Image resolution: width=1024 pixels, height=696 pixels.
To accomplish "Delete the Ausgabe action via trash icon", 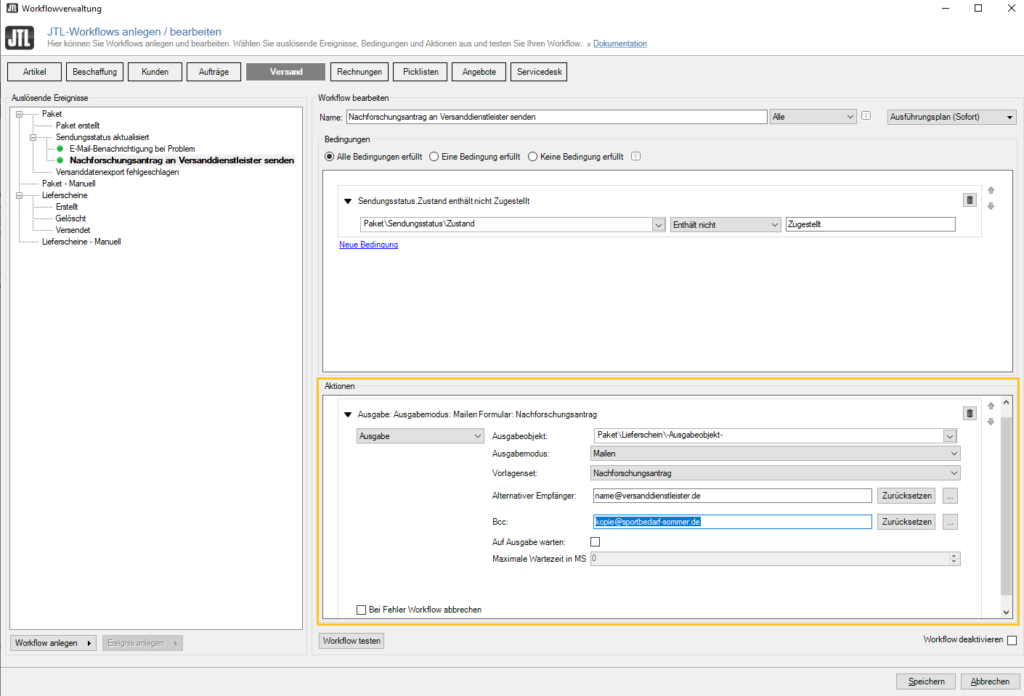I will point(969,413).
